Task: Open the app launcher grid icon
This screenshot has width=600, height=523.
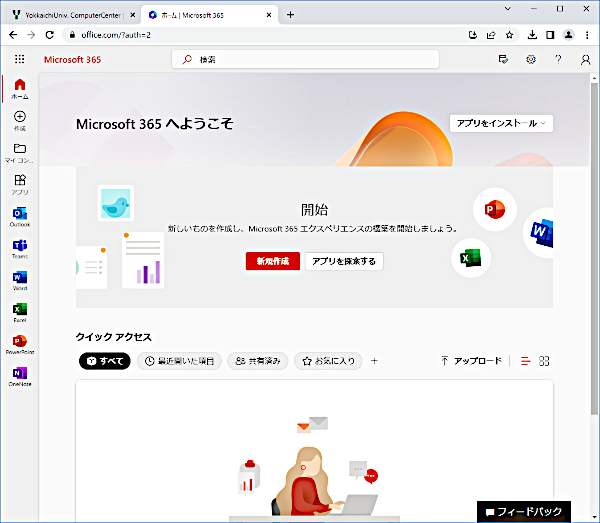Action: (x=20, y=59)
